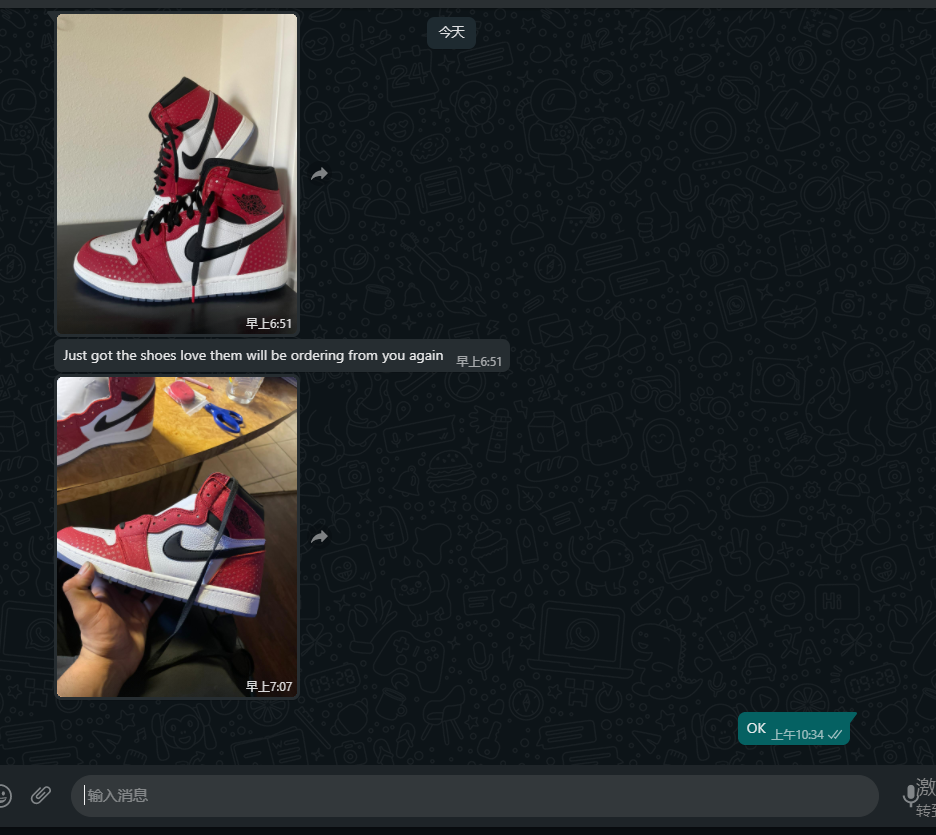Click the double-check read receipt on OK
This screenshot has width=936, height=835.
pyautogui.click(x=835, y=735)
